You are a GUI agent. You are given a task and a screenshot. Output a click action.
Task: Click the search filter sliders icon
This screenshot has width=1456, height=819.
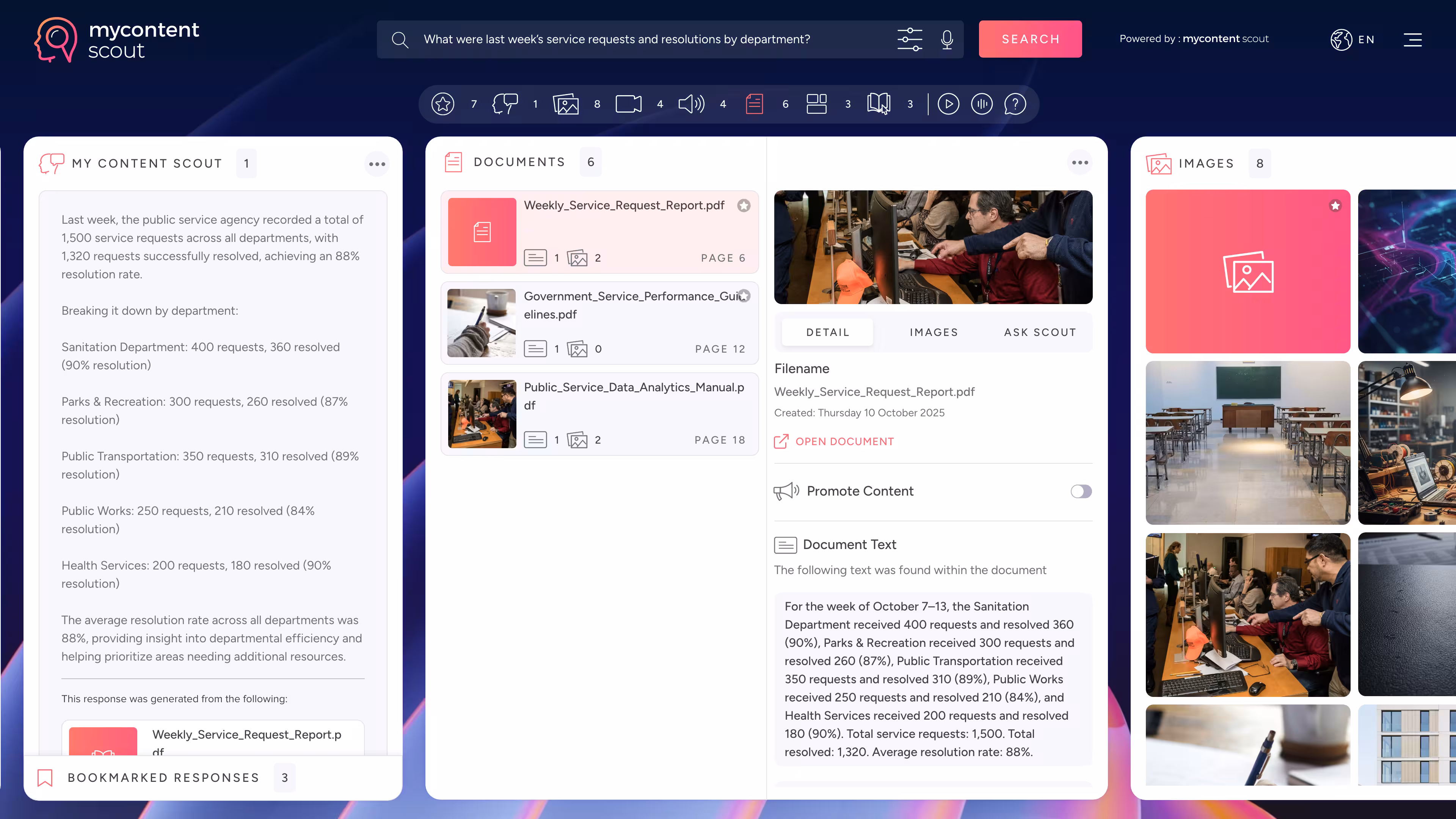910,39
